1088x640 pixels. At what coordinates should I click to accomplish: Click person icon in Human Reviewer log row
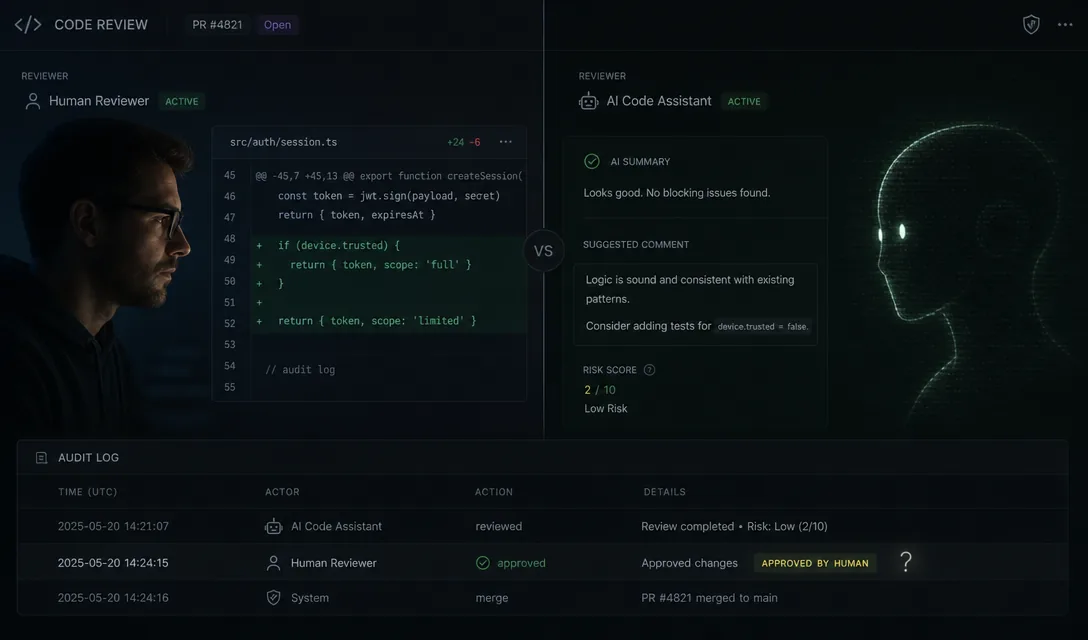pos(273,563)
